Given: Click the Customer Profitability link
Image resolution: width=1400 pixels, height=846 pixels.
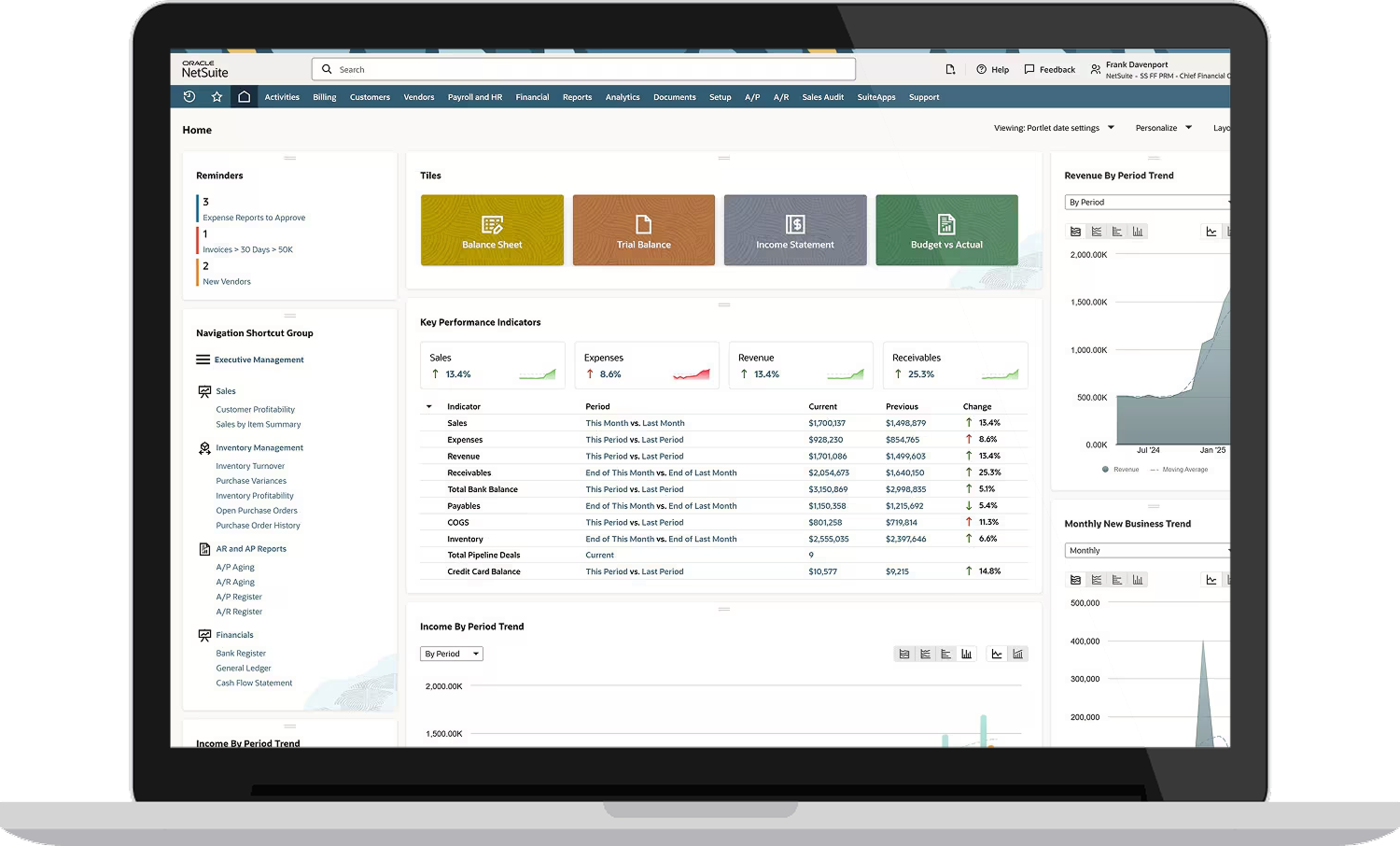Looking at the screenshot, I should point(255,410).
